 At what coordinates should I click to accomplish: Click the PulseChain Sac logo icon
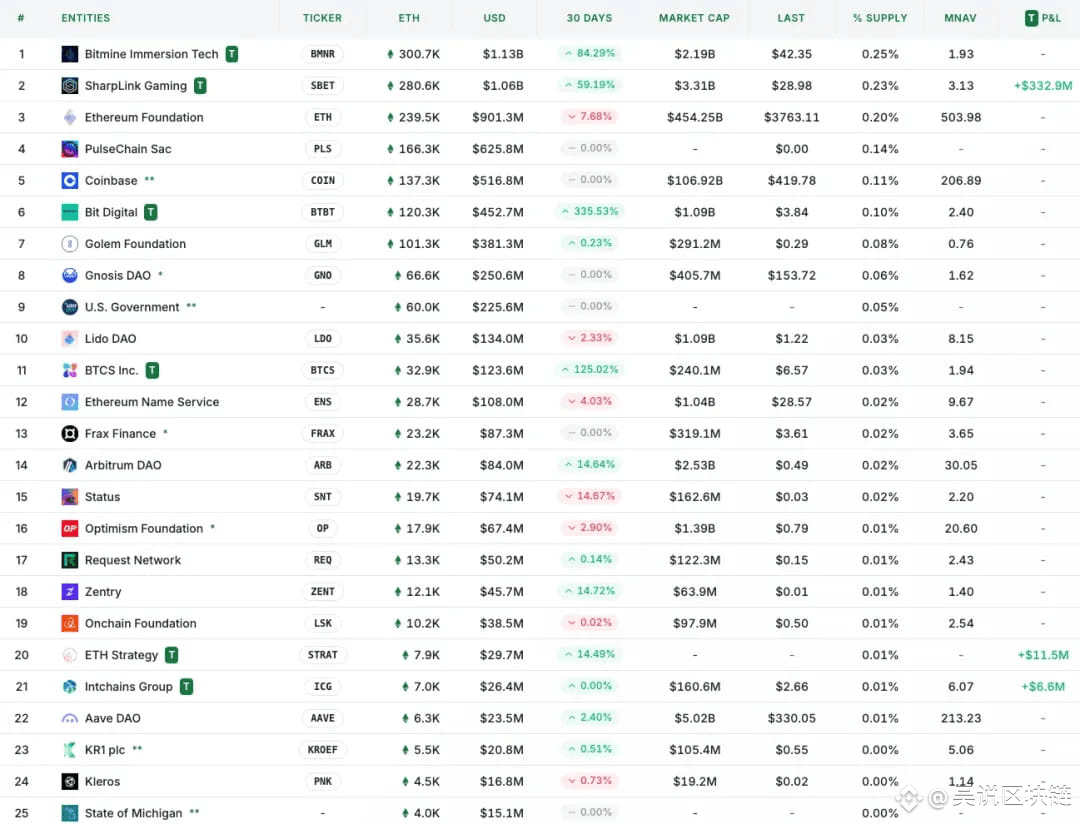(70, 149)
